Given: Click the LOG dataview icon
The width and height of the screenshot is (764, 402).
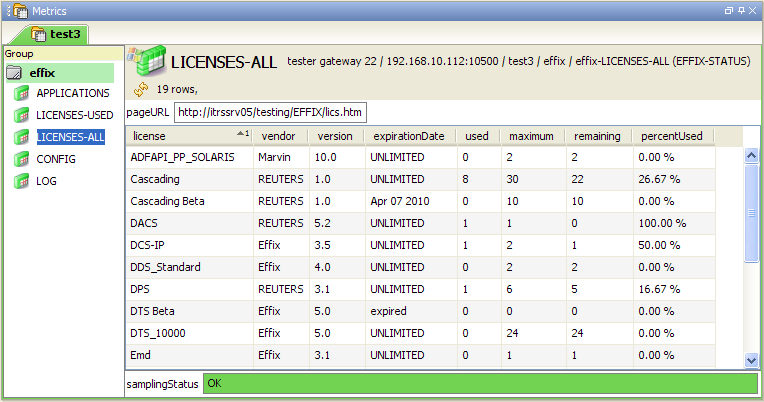Looking at the screenshot, I should tap(21, 181).
